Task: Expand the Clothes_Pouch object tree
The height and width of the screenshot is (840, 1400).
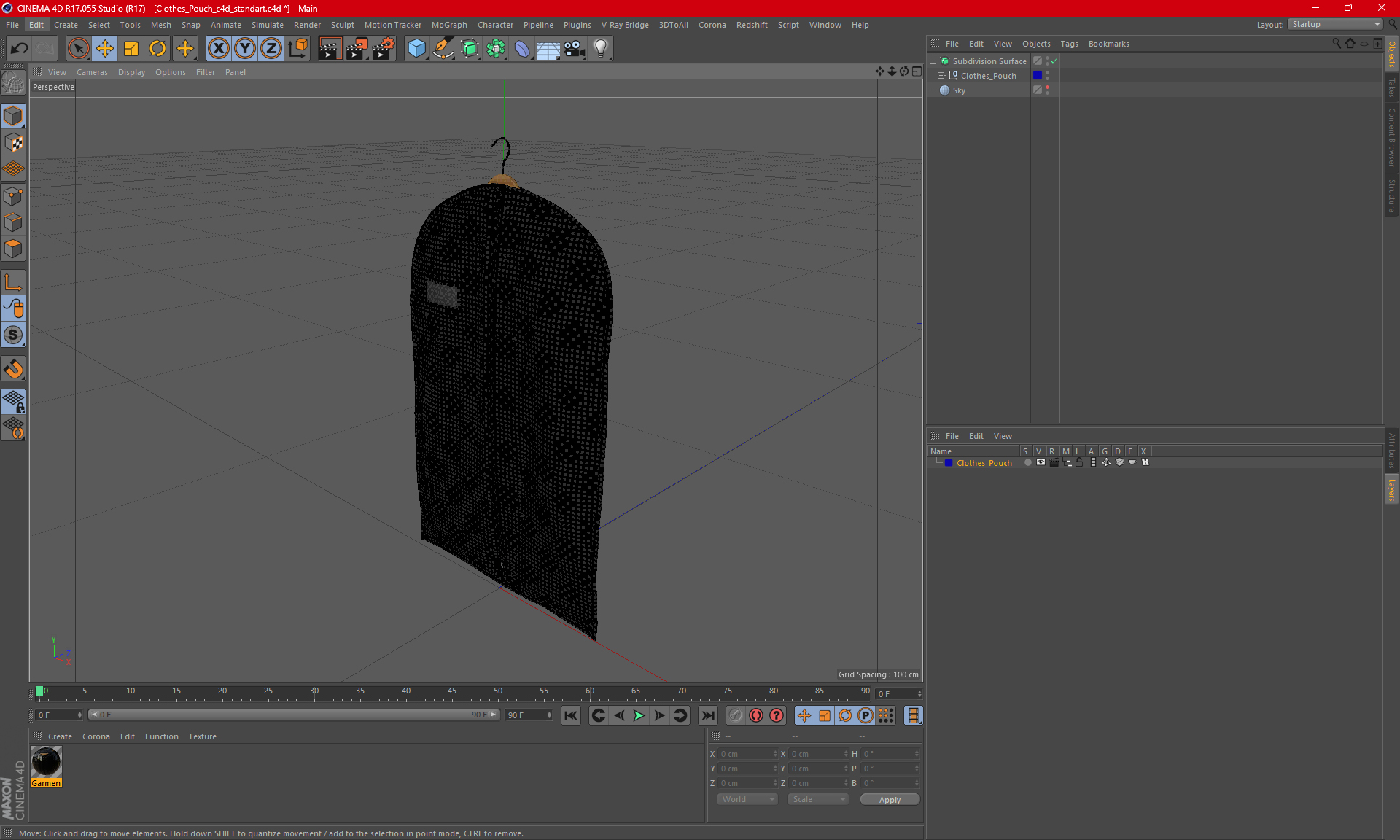Action: point(941,76)
